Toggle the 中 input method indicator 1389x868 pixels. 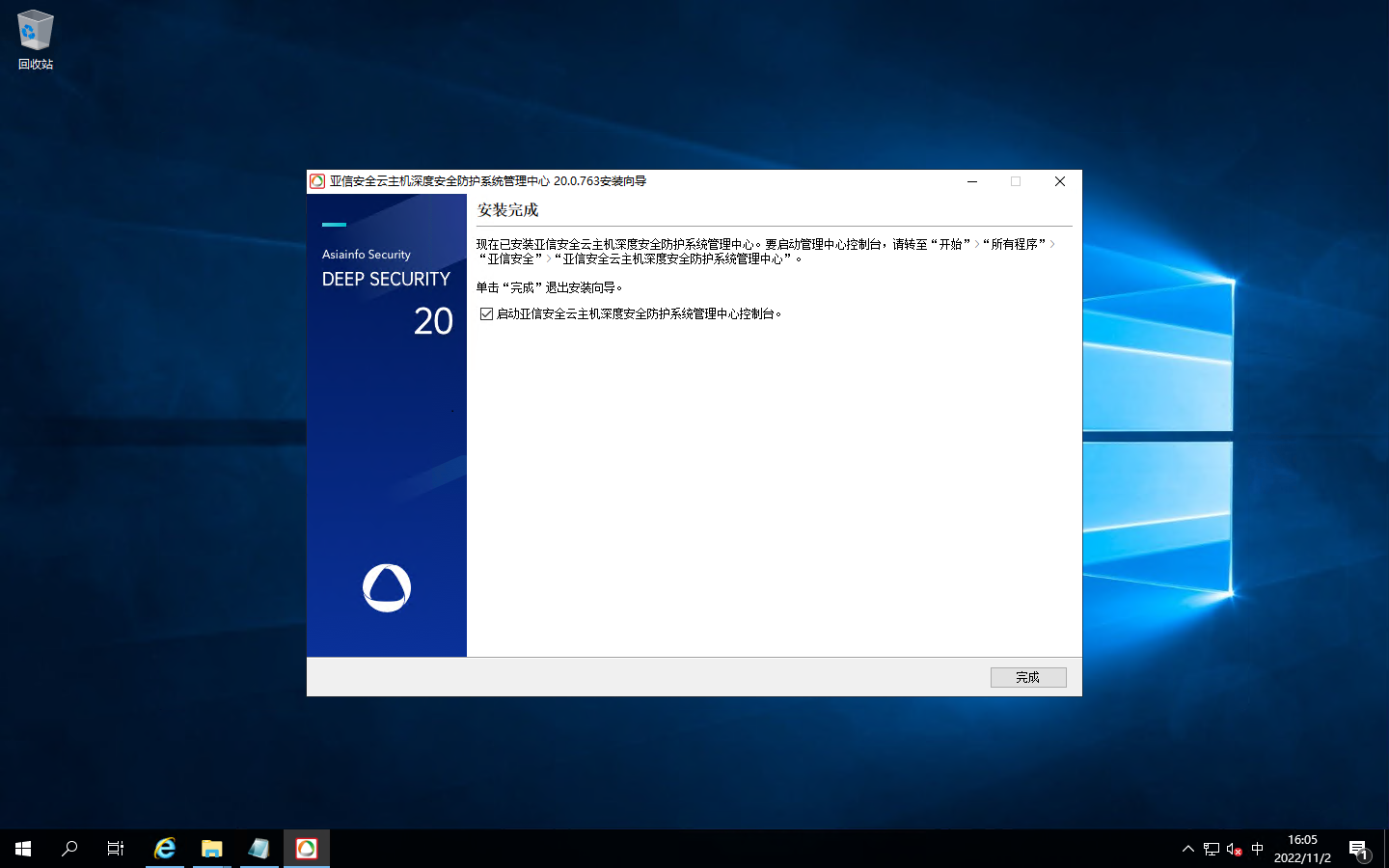pyautogui.click(x=1257, y=849)
